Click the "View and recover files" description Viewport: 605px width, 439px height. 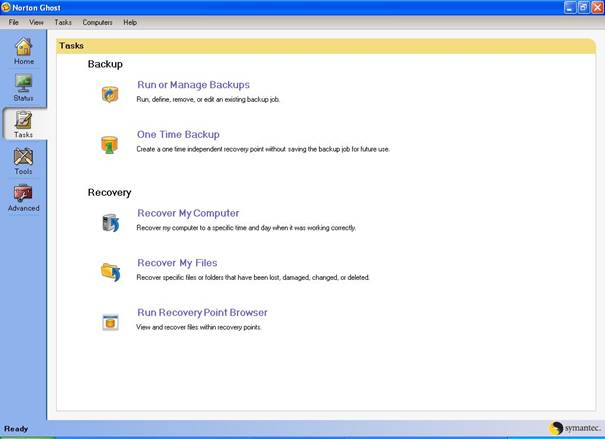tap(198, 327)
